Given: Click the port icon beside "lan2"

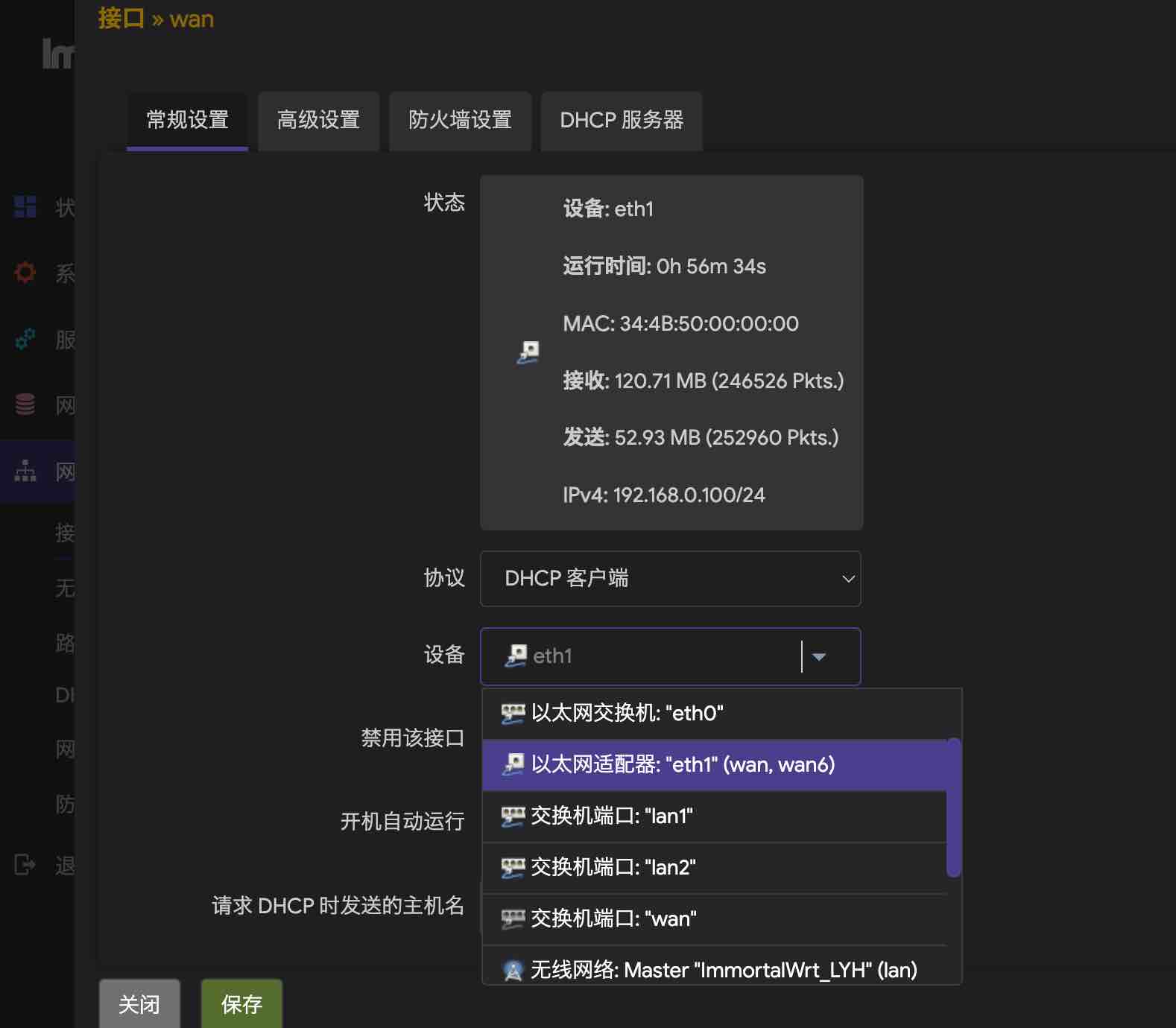Looking at the screenshot, I should pos(513,868).
